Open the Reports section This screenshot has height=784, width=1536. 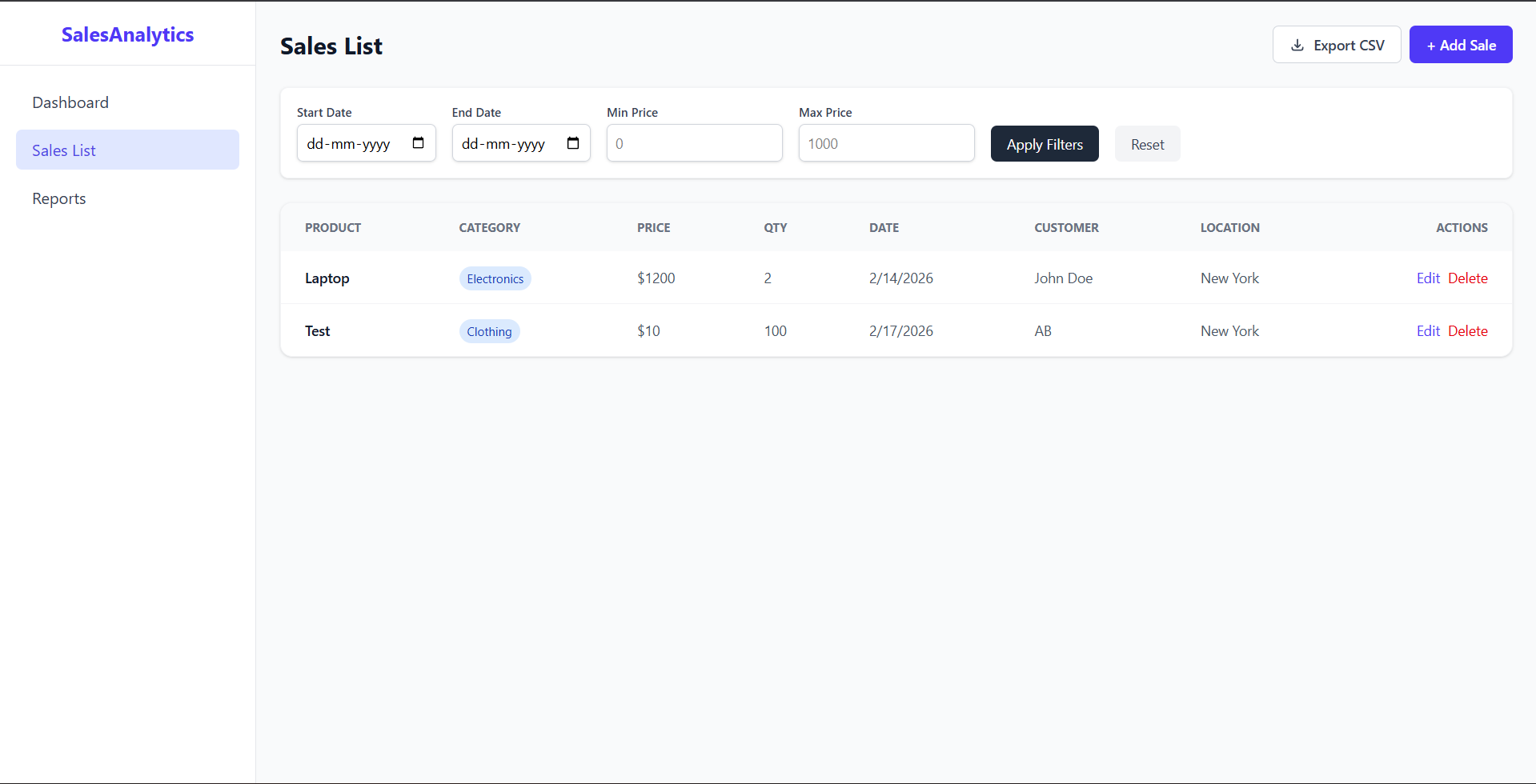click(x=58, y=198)
